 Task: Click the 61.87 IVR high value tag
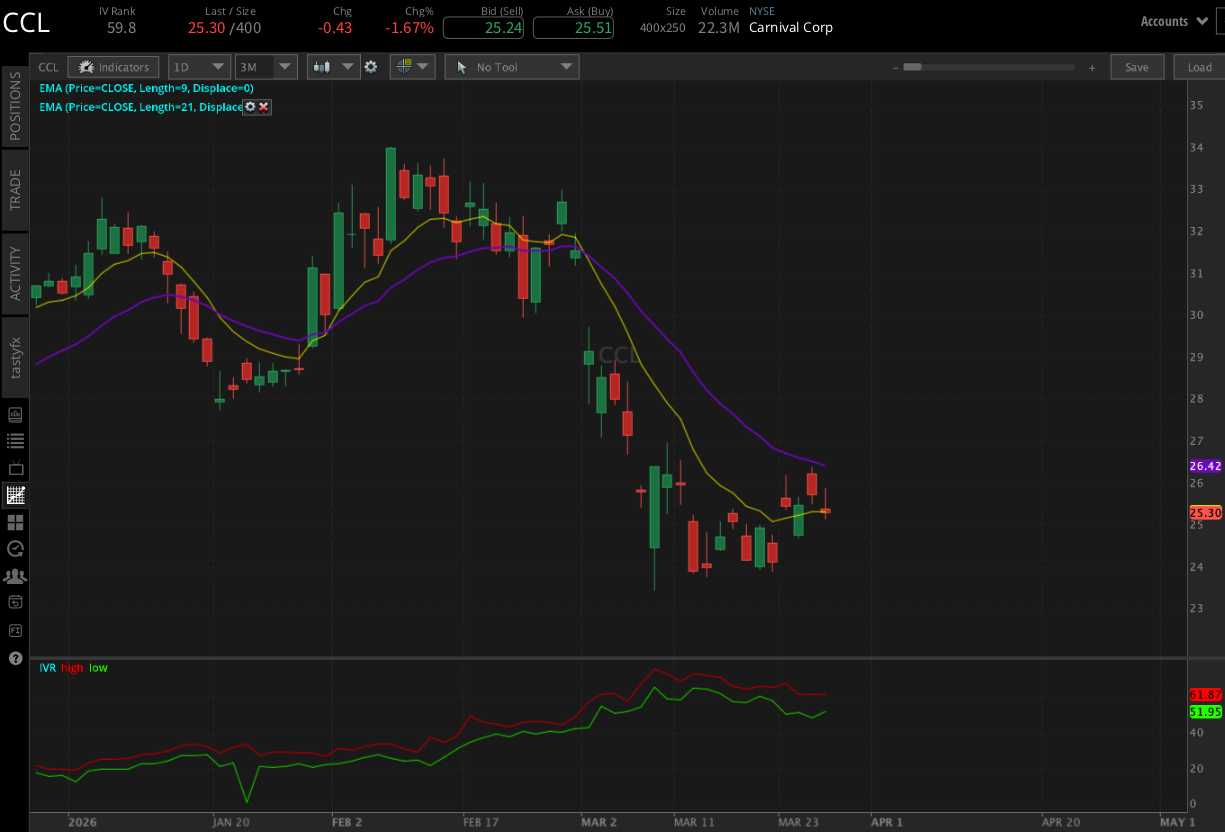[x=1205, y=694]
